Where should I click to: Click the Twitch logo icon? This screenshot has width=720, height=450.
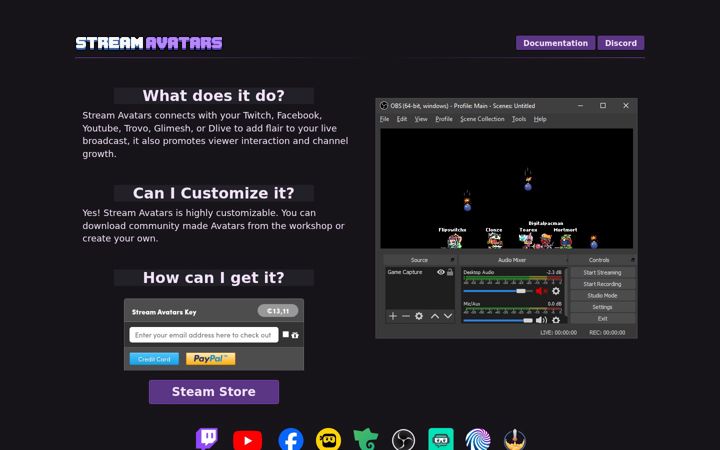tap(207, 439)
